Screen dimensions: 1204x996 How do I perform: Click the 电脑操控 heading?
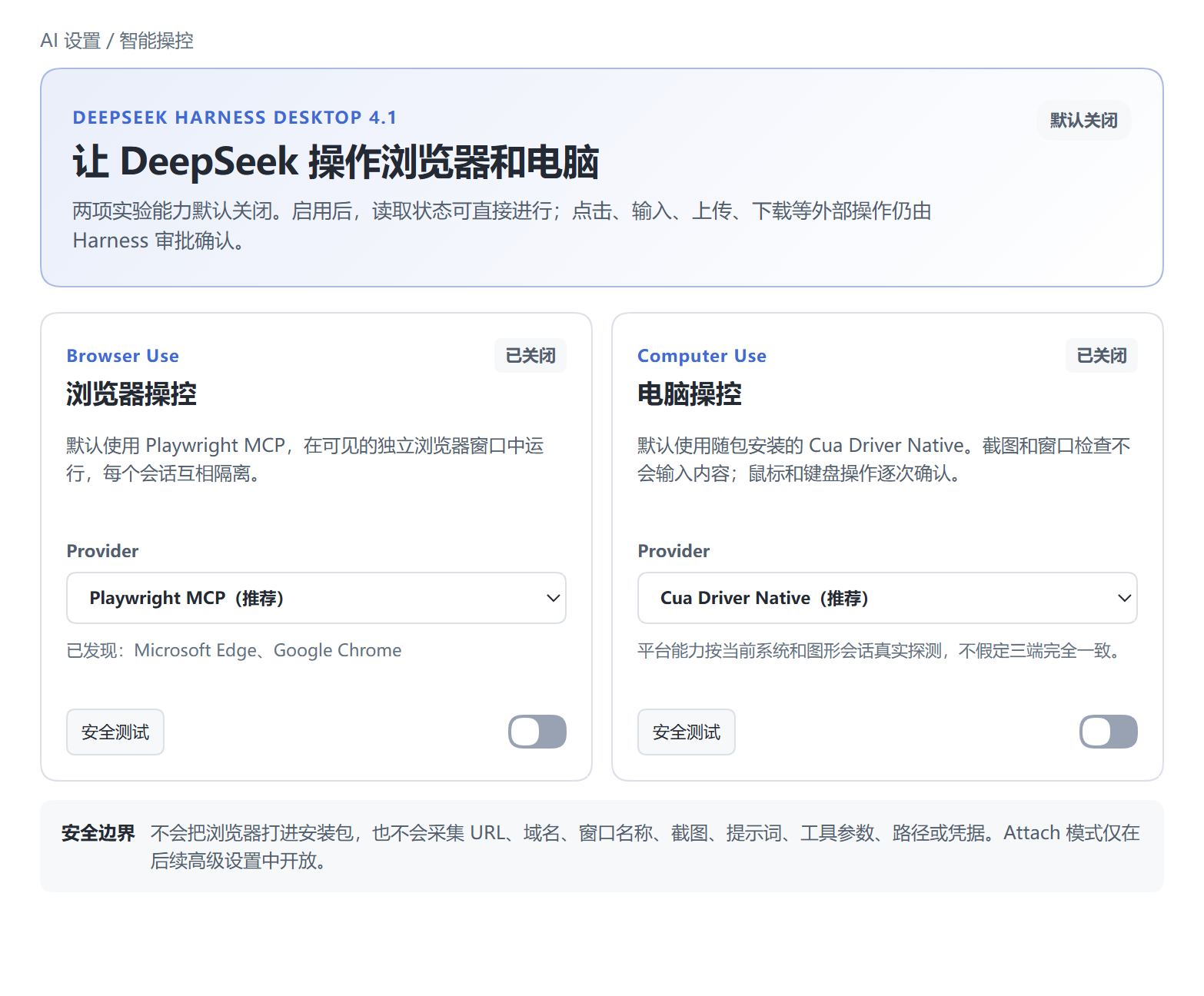pyautogui.click(x=690, y=394)
